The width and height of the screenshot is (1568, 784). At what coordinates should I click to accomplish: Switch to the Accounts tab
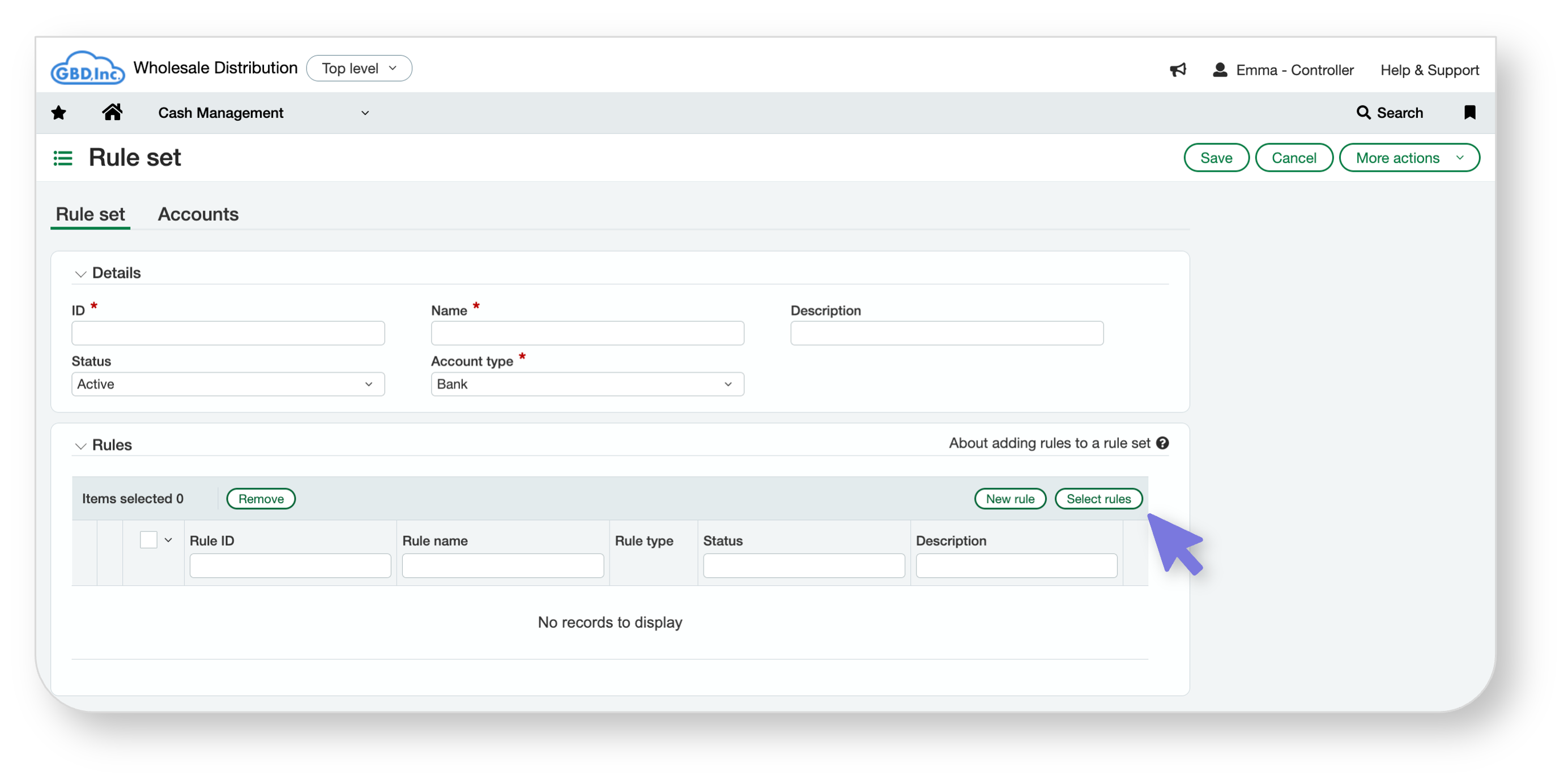(198, 214)
